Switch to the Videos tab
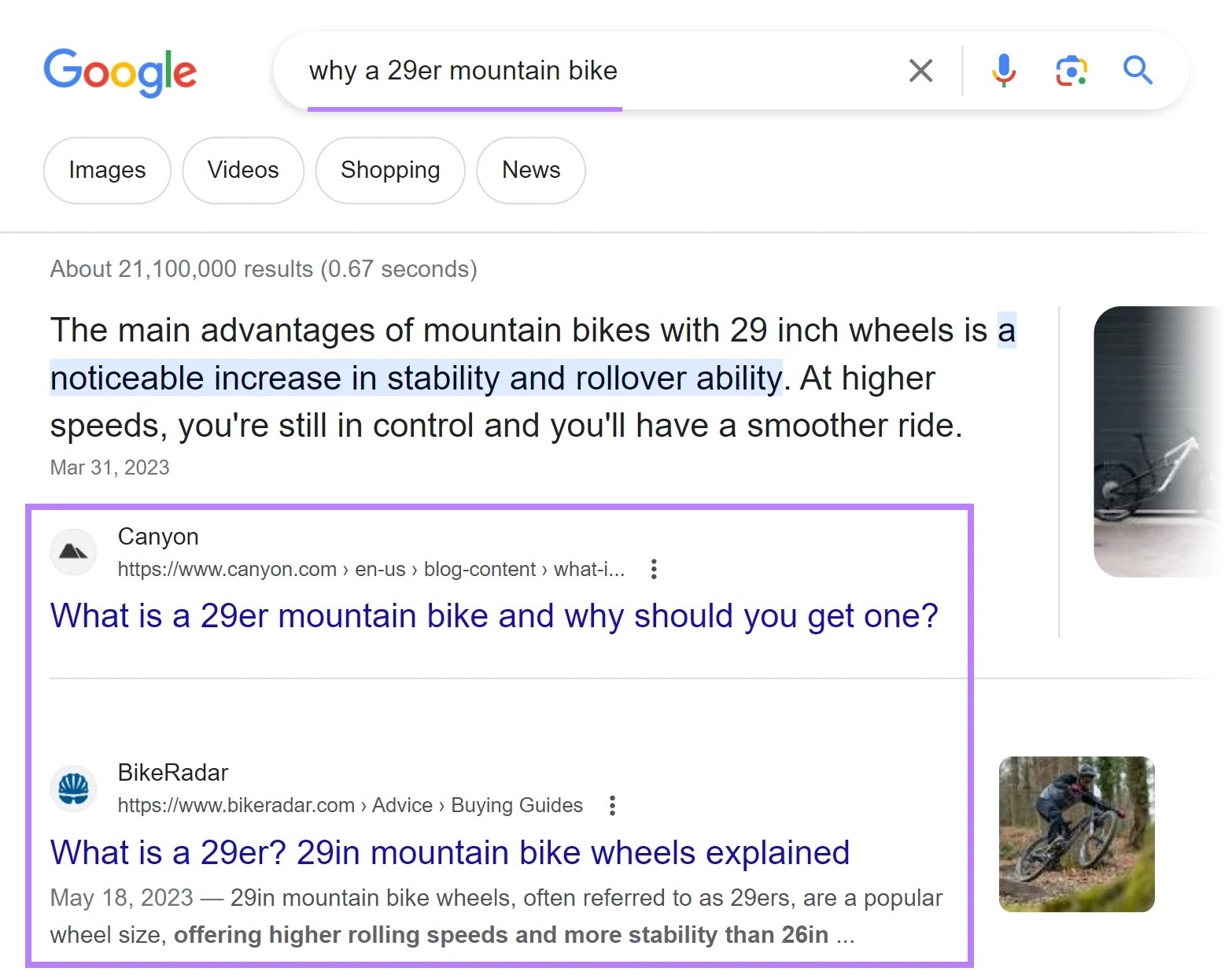The image size is (1232, 979). (243, 170)
